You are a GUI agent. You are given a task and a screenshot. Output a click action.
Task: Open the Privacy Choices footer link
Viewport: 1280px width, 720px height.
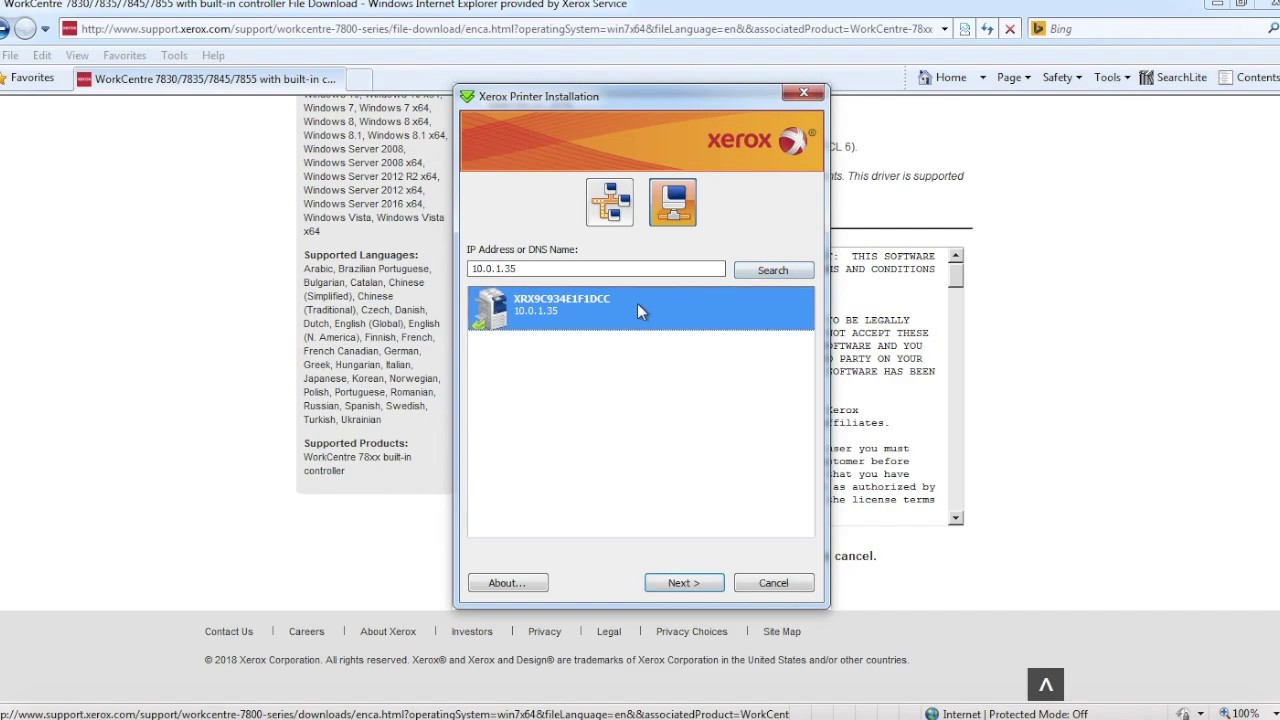pos(692,631)
